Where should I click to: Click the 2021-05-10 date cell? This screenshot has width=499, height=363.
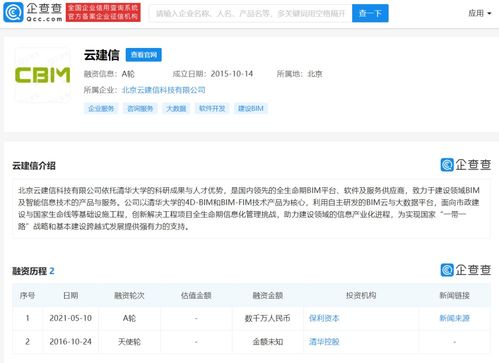coord(70,318)
